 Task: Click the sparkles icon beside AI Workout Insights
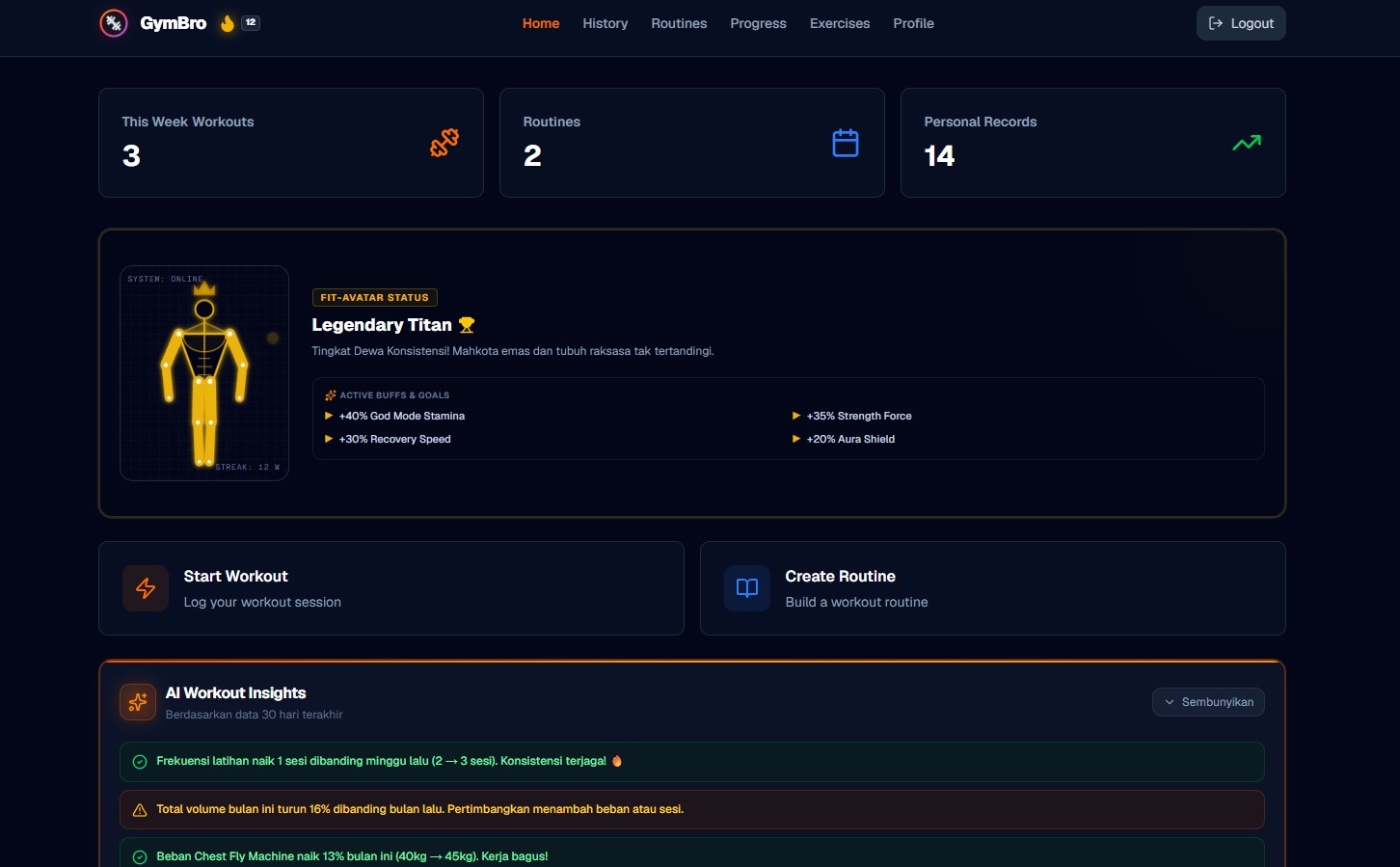(138, 702)
